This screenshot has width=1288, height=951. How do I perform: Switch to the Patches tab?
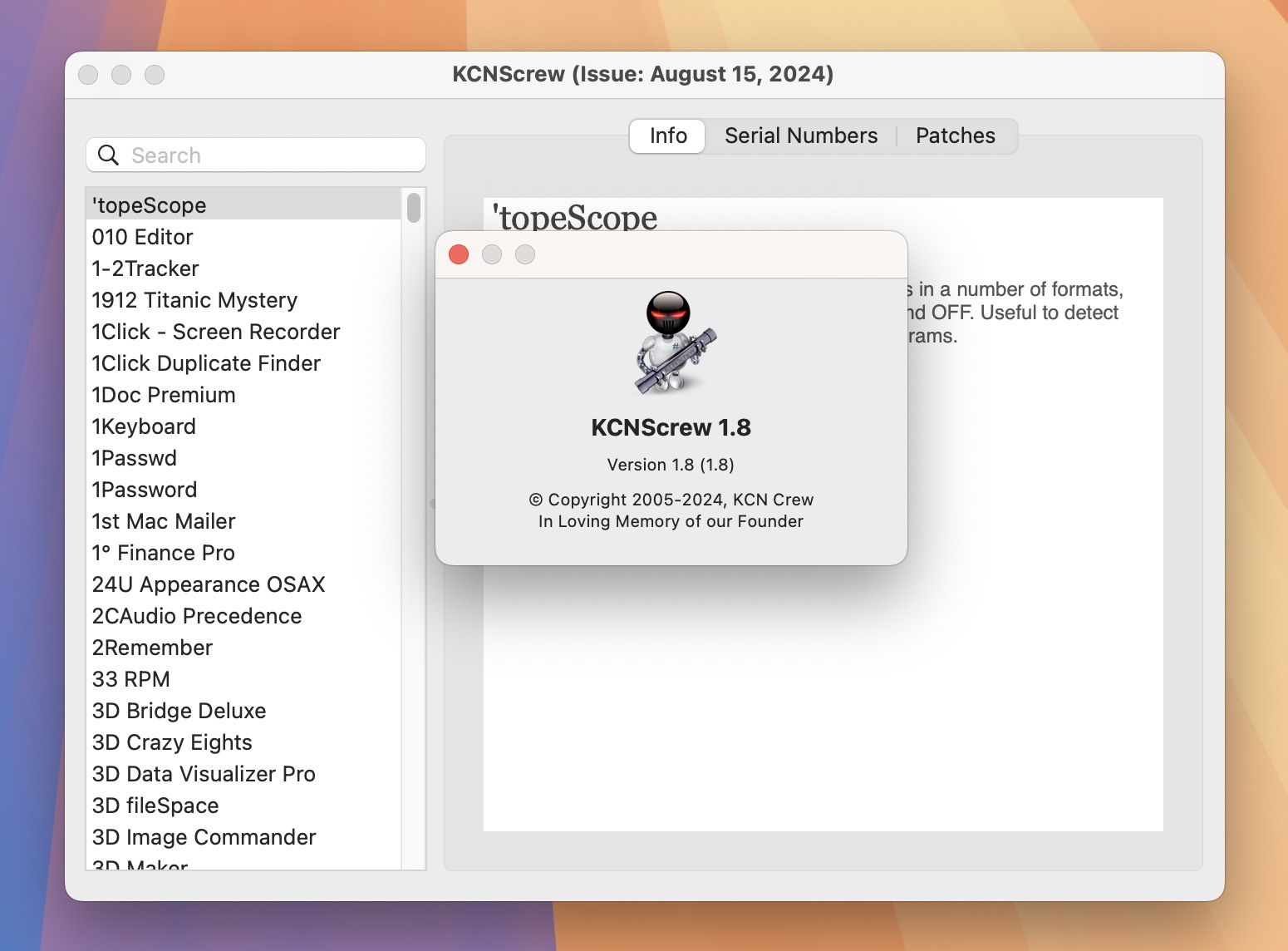[956, 136]
